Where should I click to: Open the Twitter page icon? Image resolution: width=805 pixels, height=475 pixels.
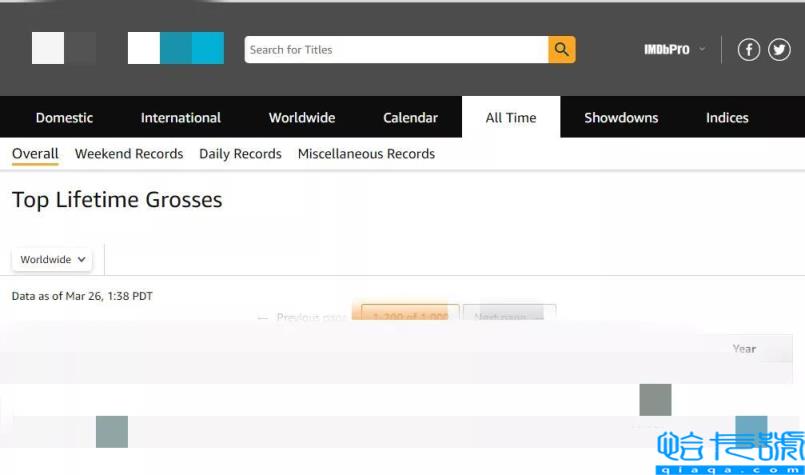click(779, 50)
